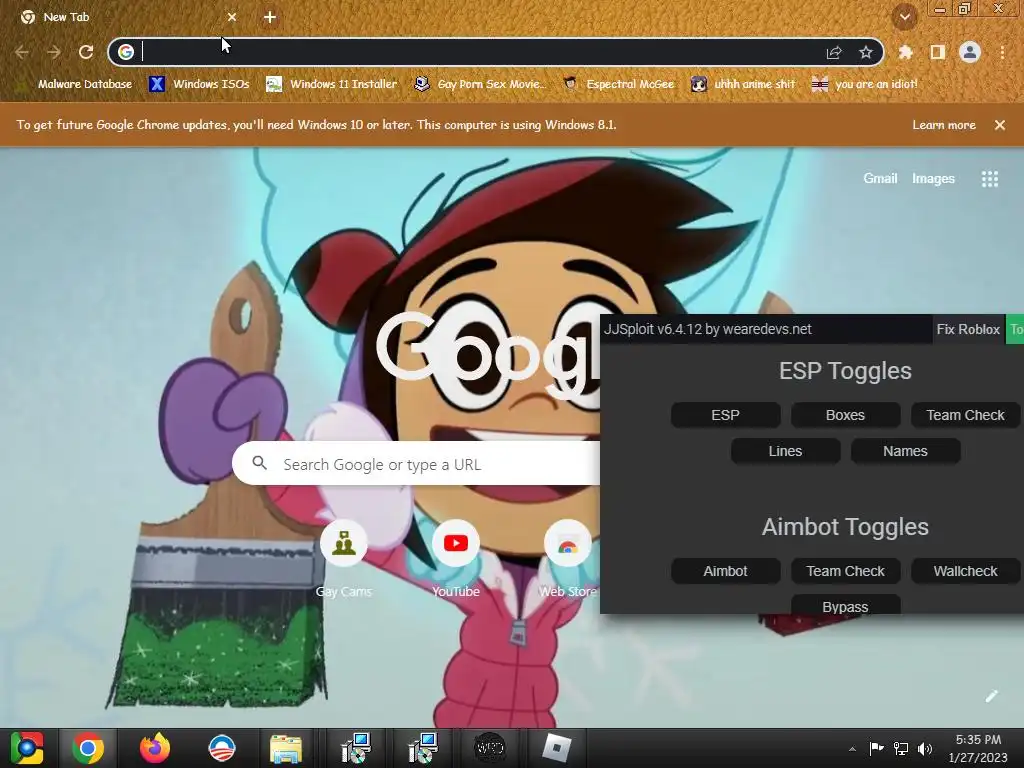
Task: Open the Gmail link
Action: point(880,178)
